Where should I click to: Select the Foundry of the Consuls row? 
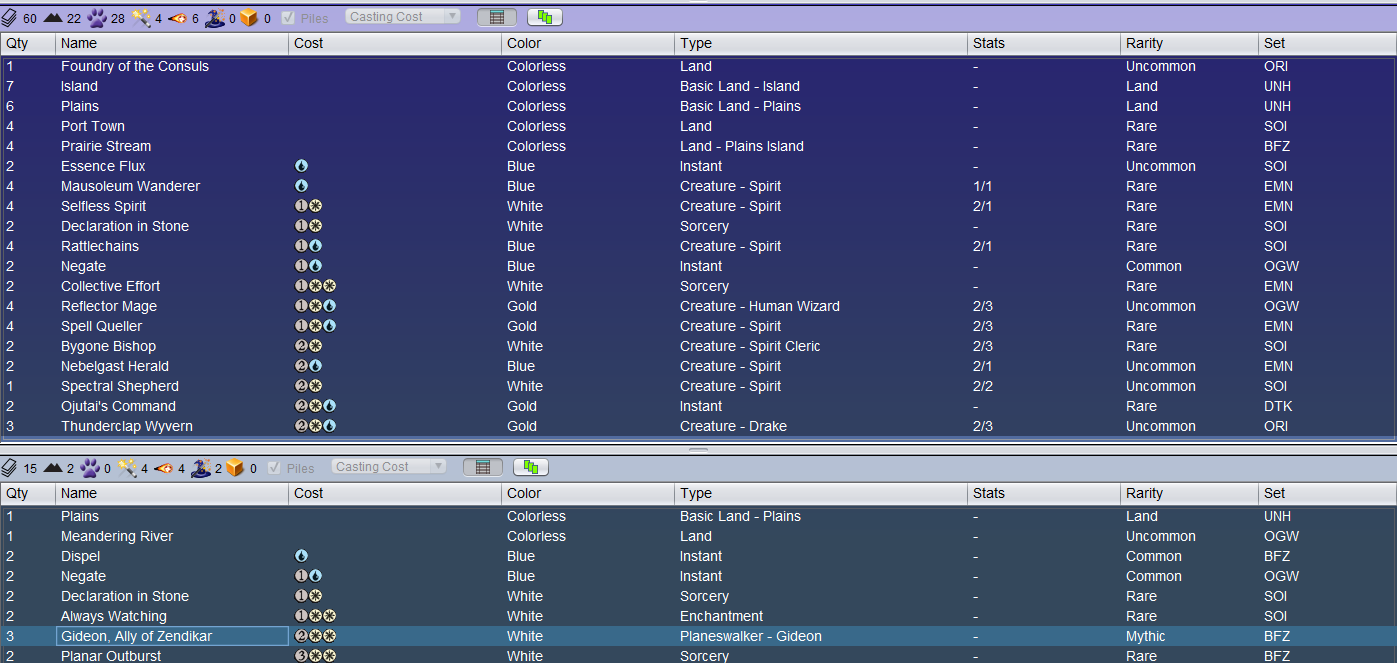coord(698,66)
